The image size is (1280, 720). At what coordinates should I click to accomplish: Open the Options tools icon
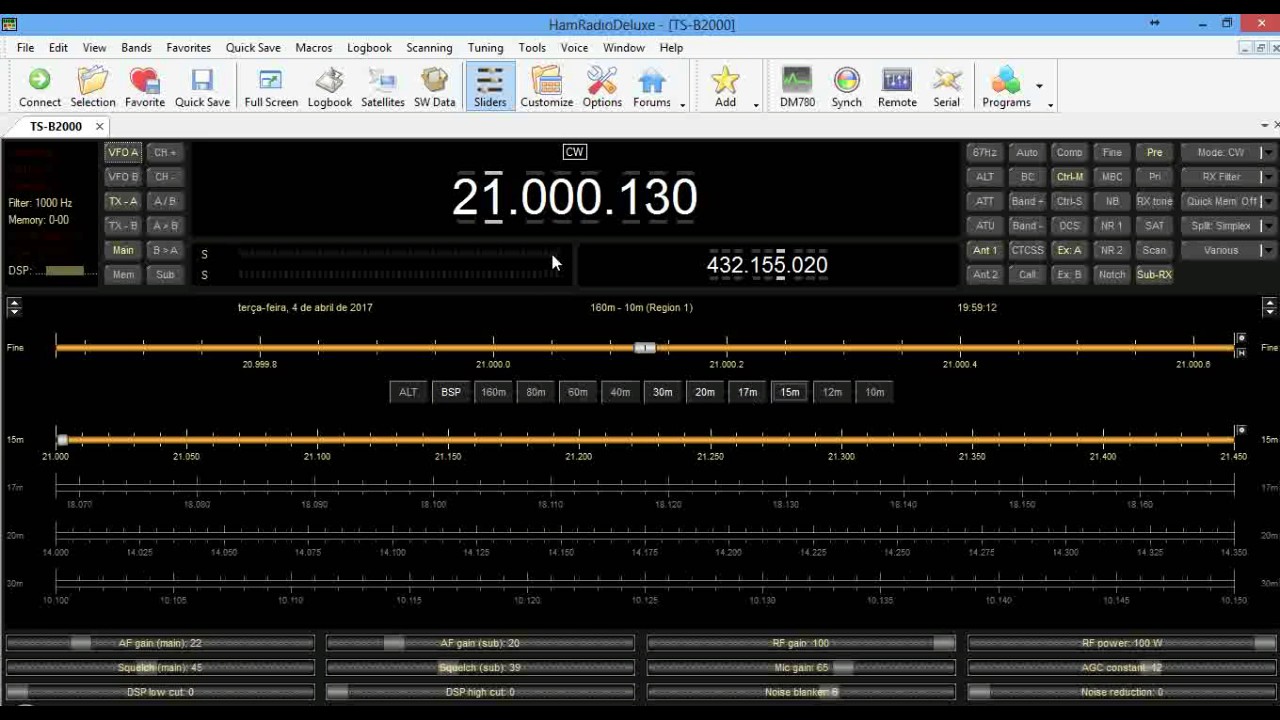point(602,87)
